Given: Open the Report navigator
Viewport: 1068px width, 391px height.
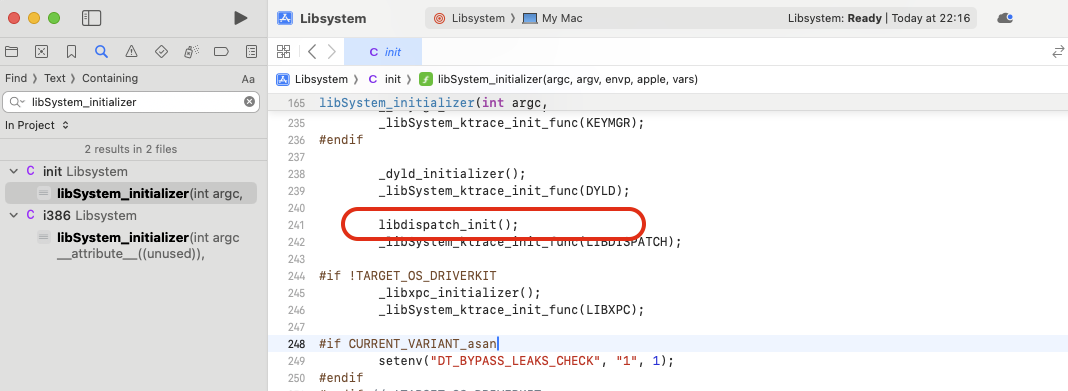Looking at the screenshot, I should pos(251,51).
